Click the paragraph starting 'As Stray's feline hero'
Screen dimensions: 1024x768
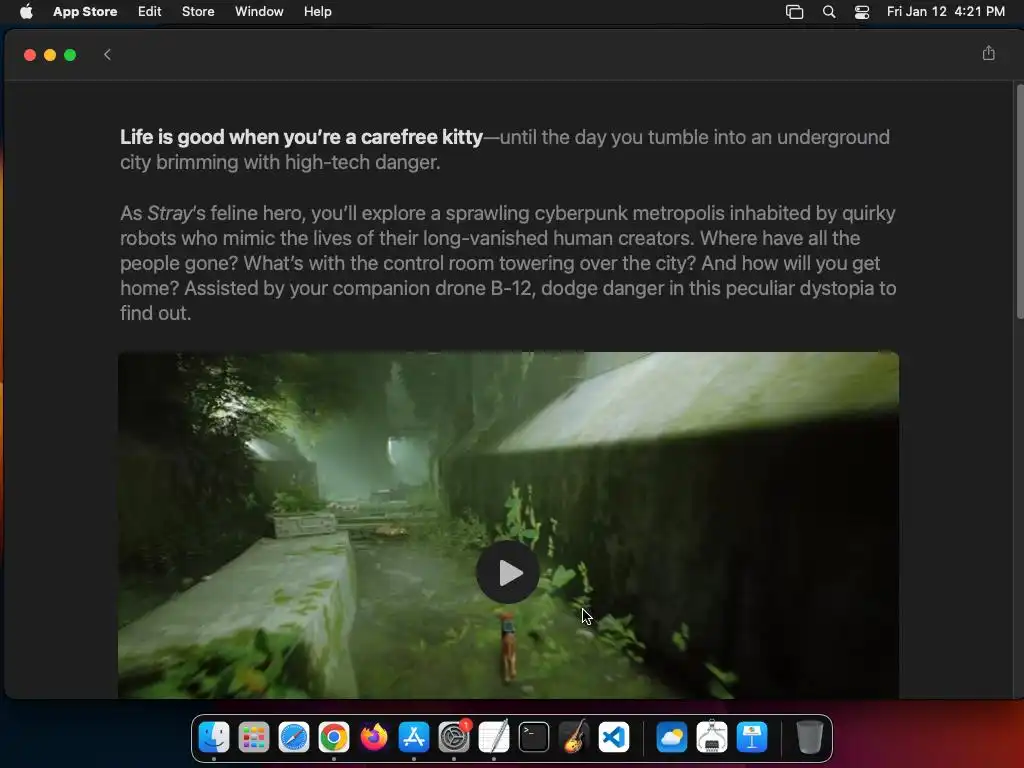tap(508, 263)
